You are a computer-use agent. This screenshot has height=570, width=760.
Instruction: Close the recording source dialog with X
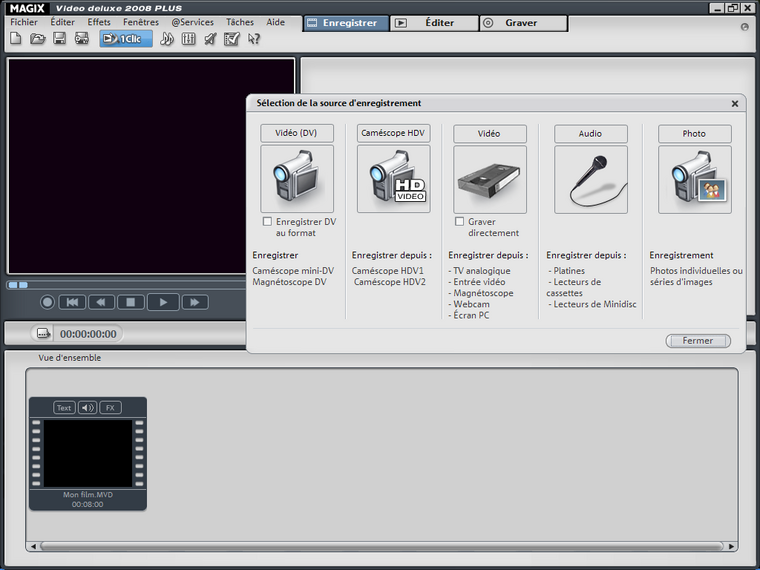735,104
